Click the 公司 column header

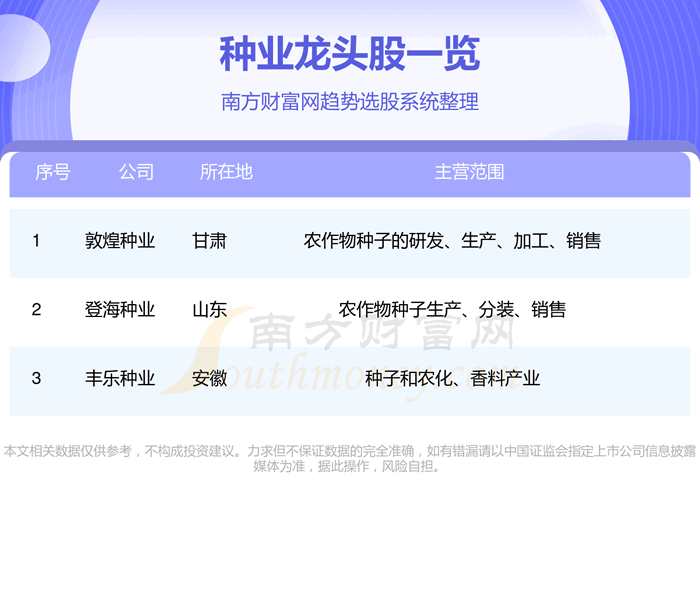pos(136,172)
